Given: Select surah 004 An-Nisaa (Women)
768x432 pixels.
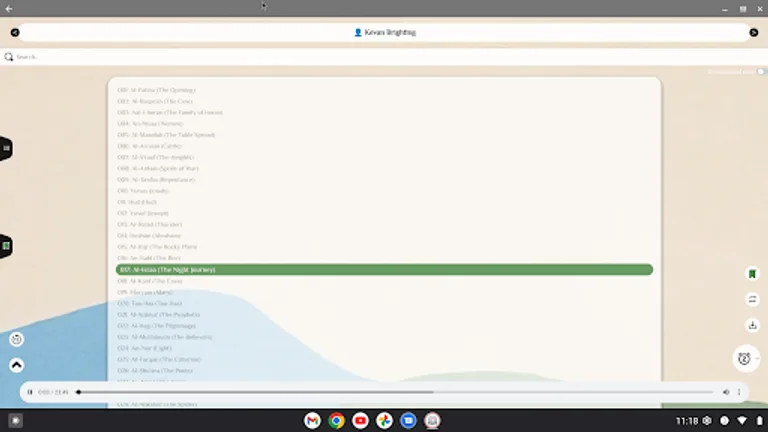Looking at the screenshot, I should (150, 124).
